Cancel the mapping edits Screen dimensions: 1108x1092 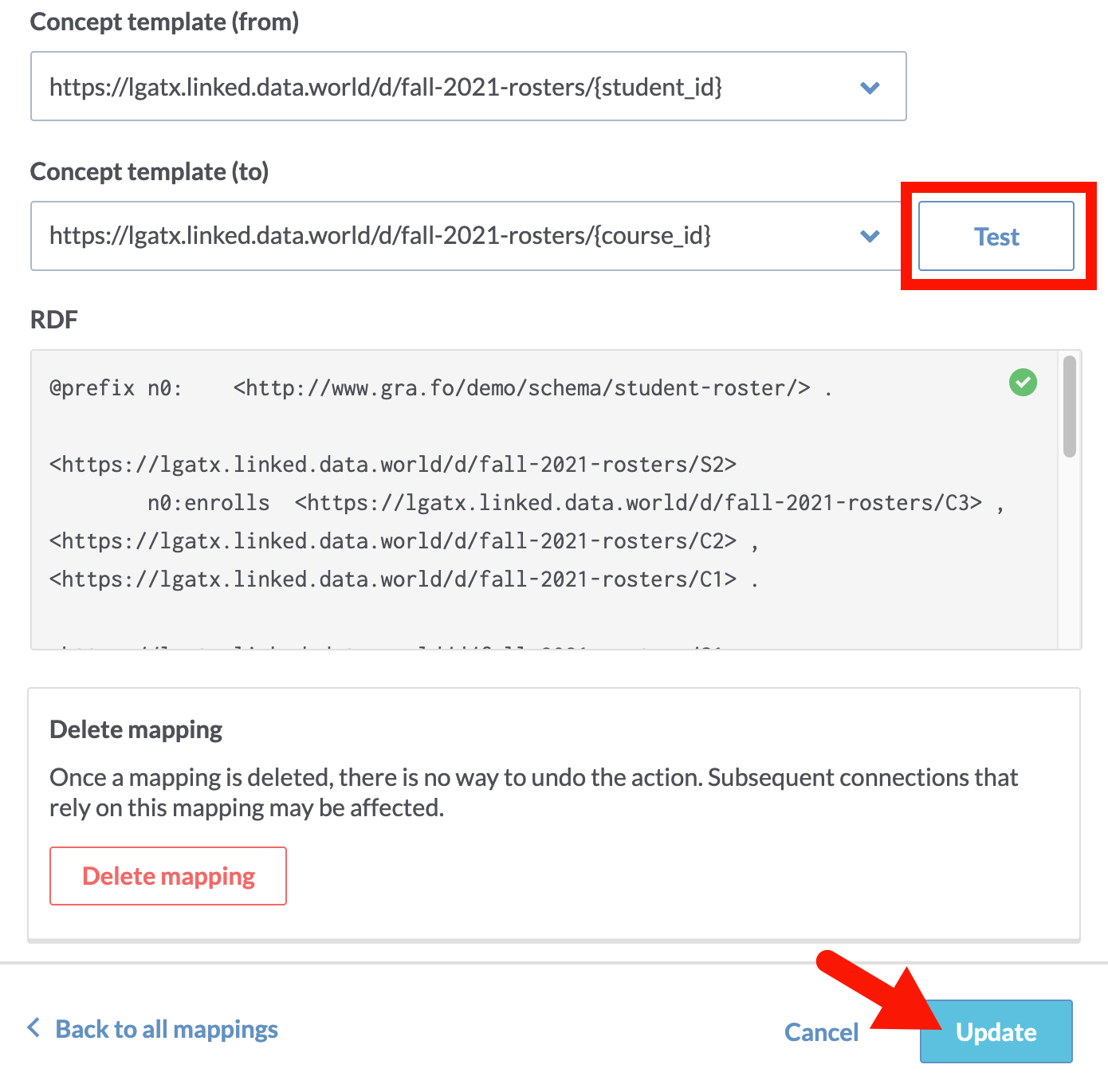(821, 1032)
